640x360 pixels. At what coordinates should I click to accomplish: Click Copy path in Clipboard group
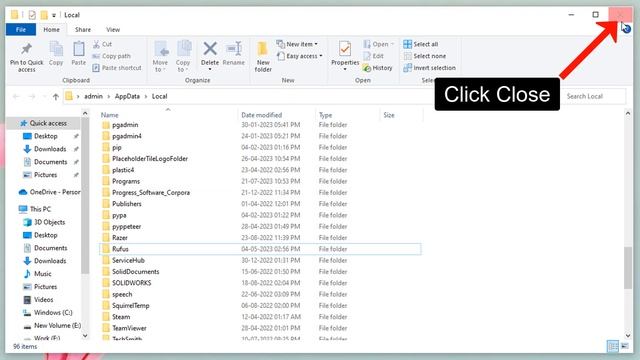[x=111, y=56]
